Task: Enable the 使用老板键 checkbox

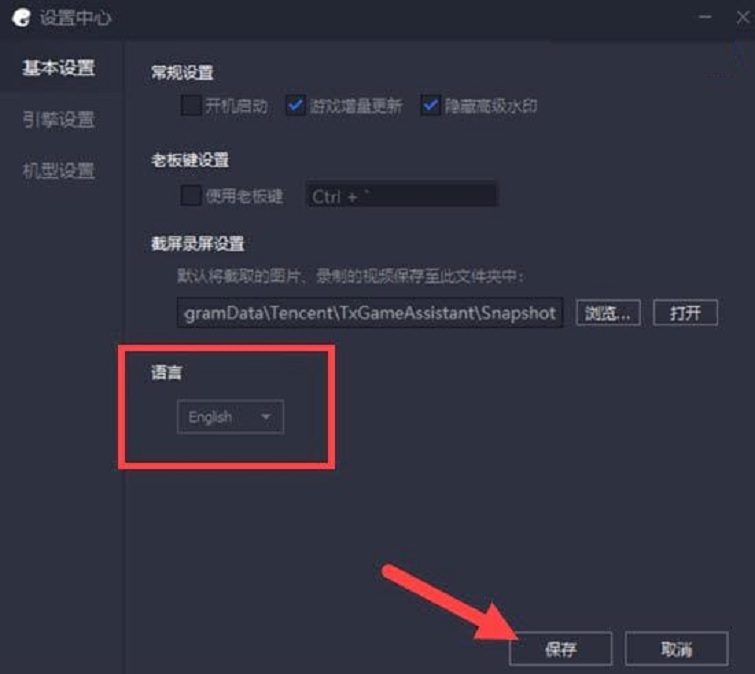Action: [x=191, y=195]
